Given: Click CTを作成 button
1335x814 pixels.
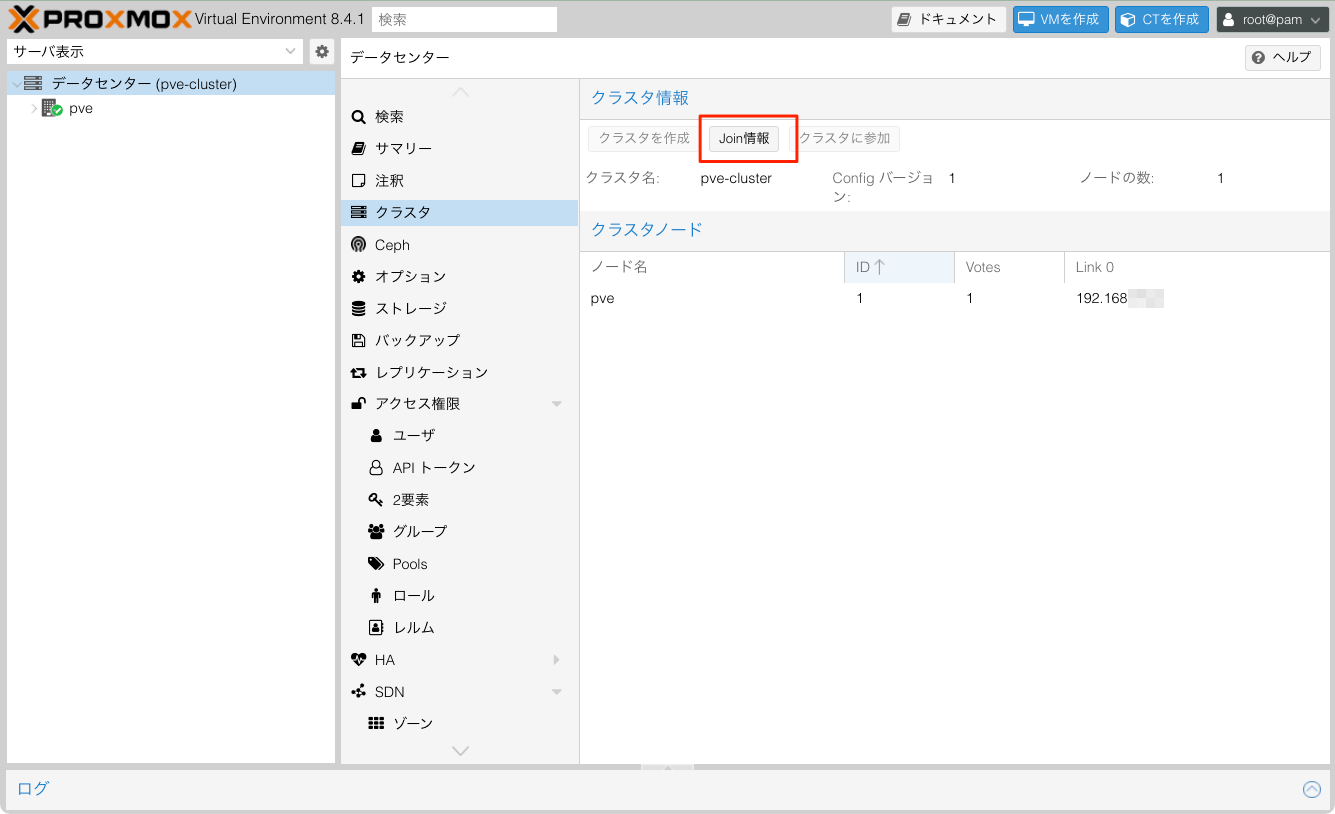Looking at the screenshot, I should (x=1162, y=19).
